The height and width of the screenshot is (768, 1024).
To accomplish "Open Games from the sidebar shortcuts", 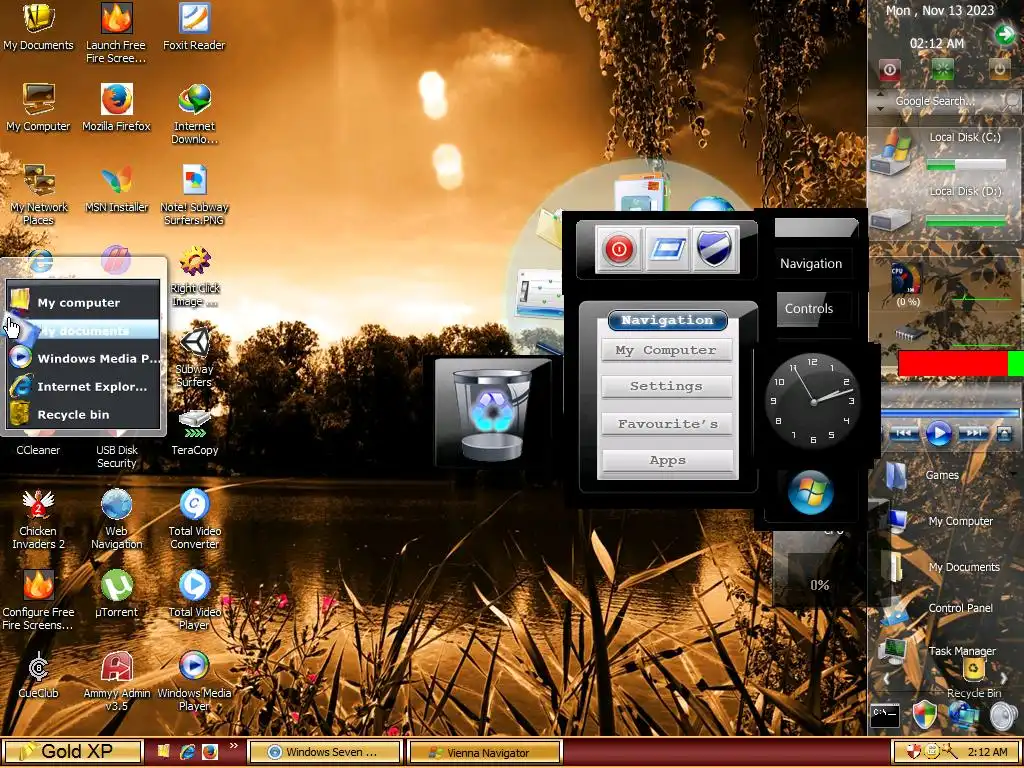I will (923, 475).
